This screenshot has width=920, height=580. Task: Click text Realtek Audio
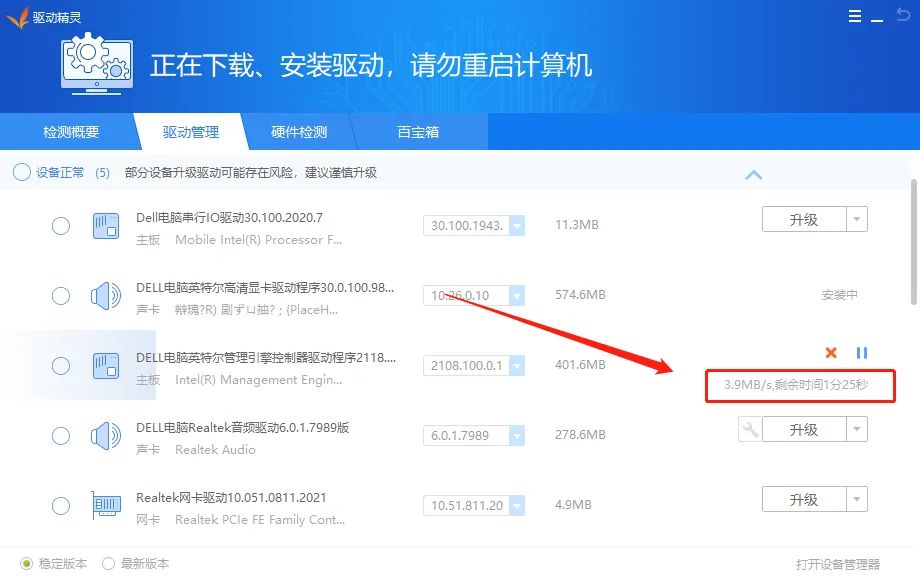215,450
